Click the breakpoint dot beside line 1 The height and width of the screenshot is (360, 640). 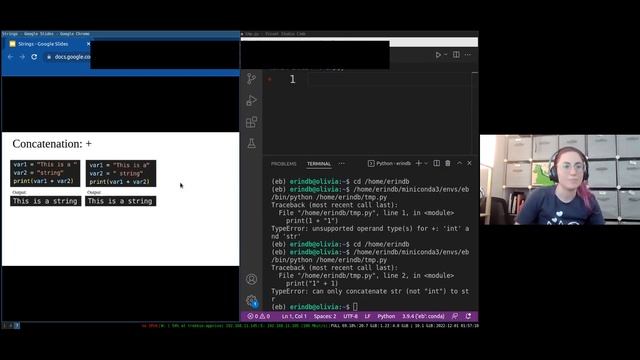click(x=269, y=80)
